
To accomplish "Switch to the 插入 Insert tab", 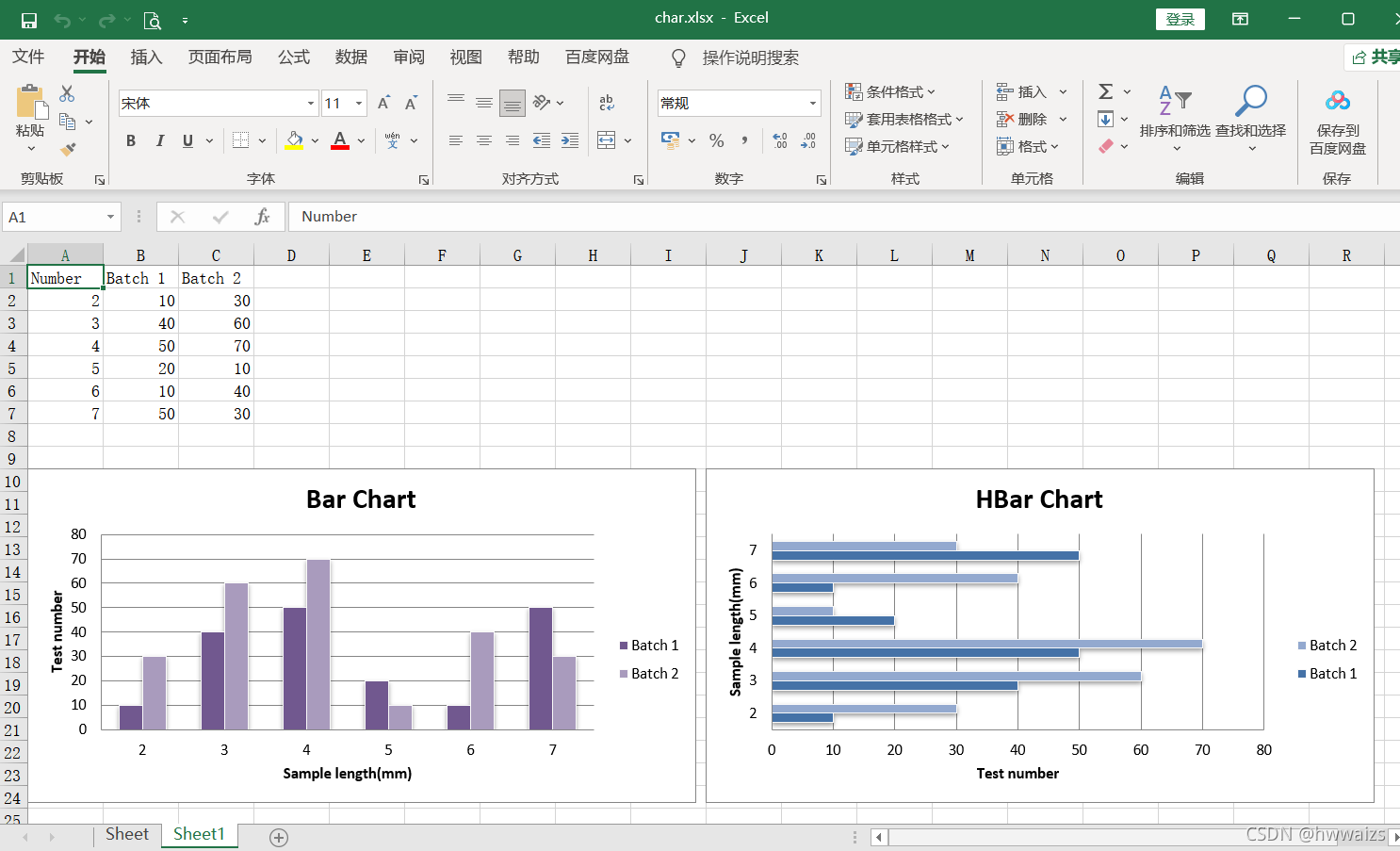I will pyautogui.click(x=146, y=57).
